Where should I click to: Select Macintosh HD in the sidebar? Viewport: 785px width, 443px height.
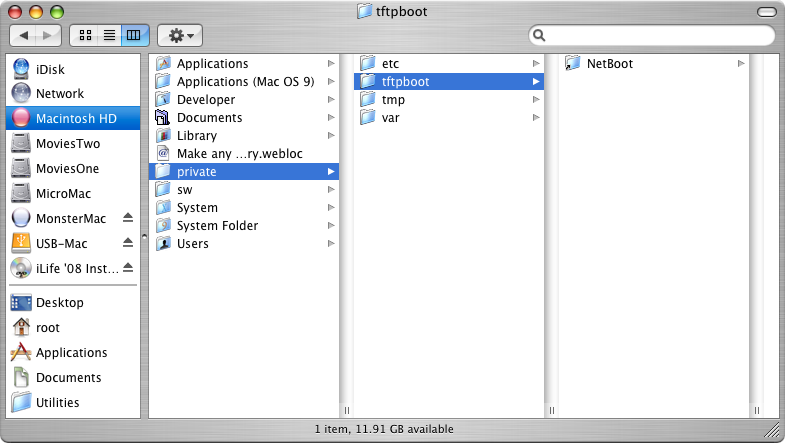73,119
